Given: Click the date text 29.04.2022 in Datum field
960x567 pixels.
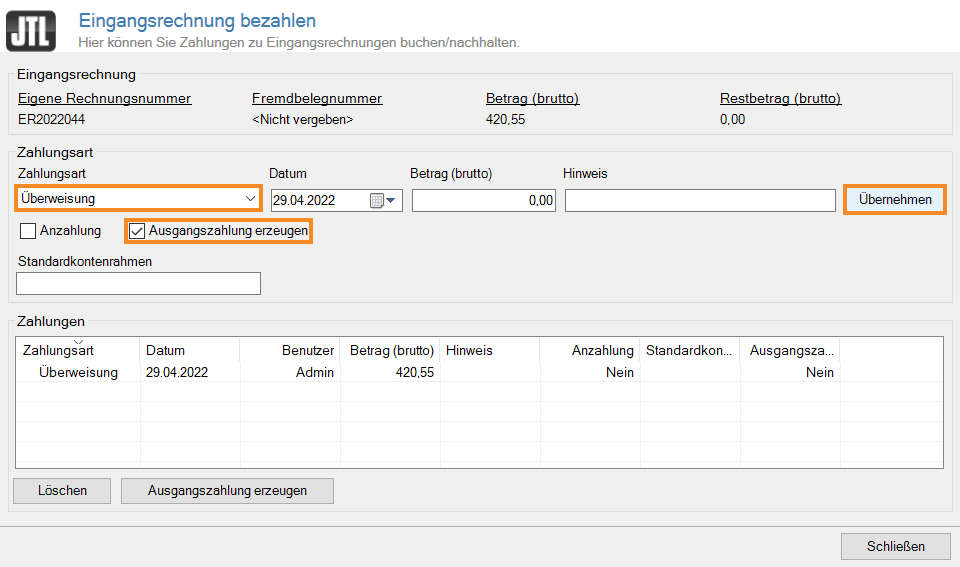Looking at the screenshot, I should (x=304, y=201).
